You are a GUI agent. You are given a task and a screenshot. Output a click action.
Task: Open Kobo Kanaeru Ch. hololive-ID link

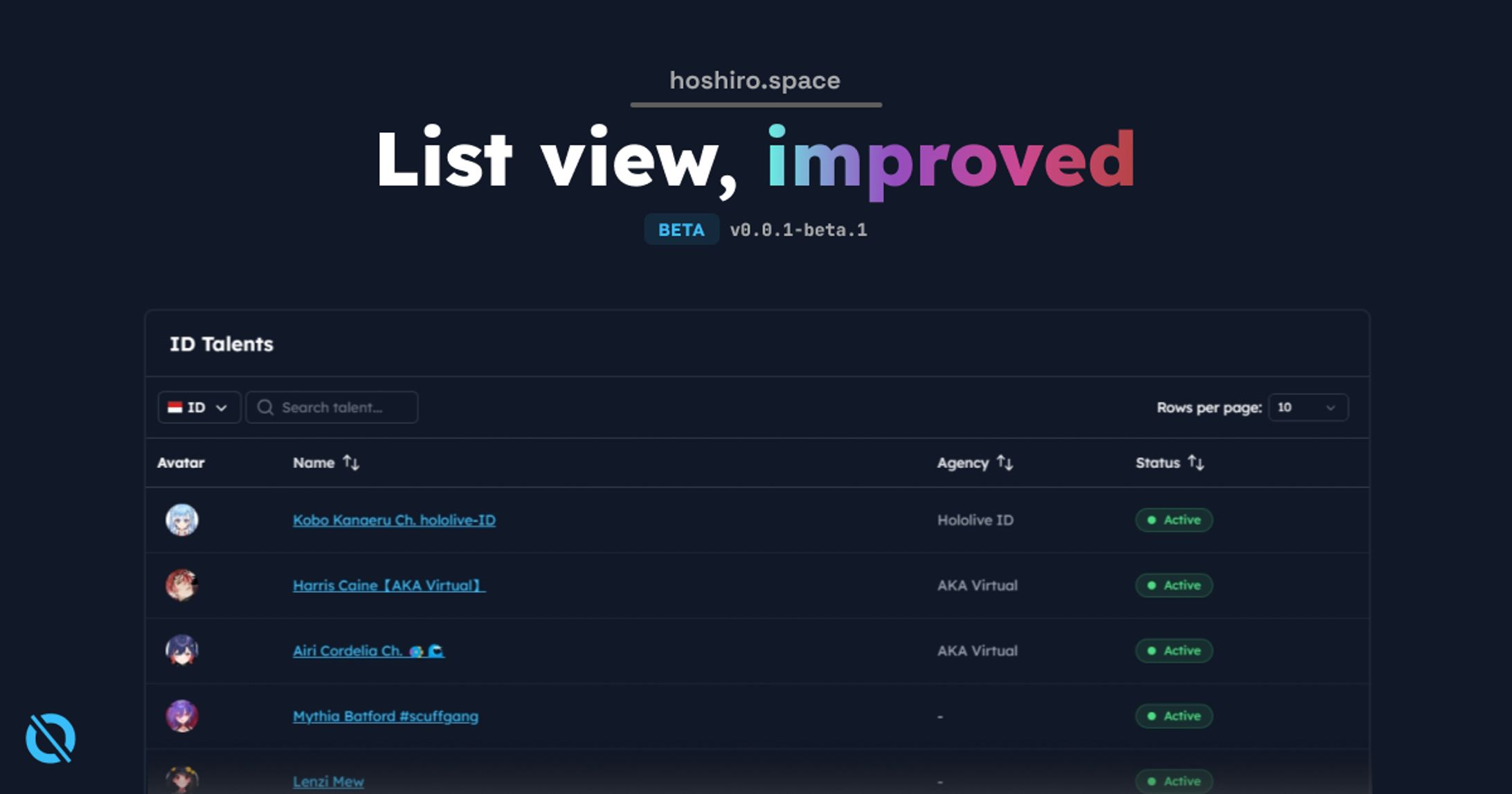[394, 520]
